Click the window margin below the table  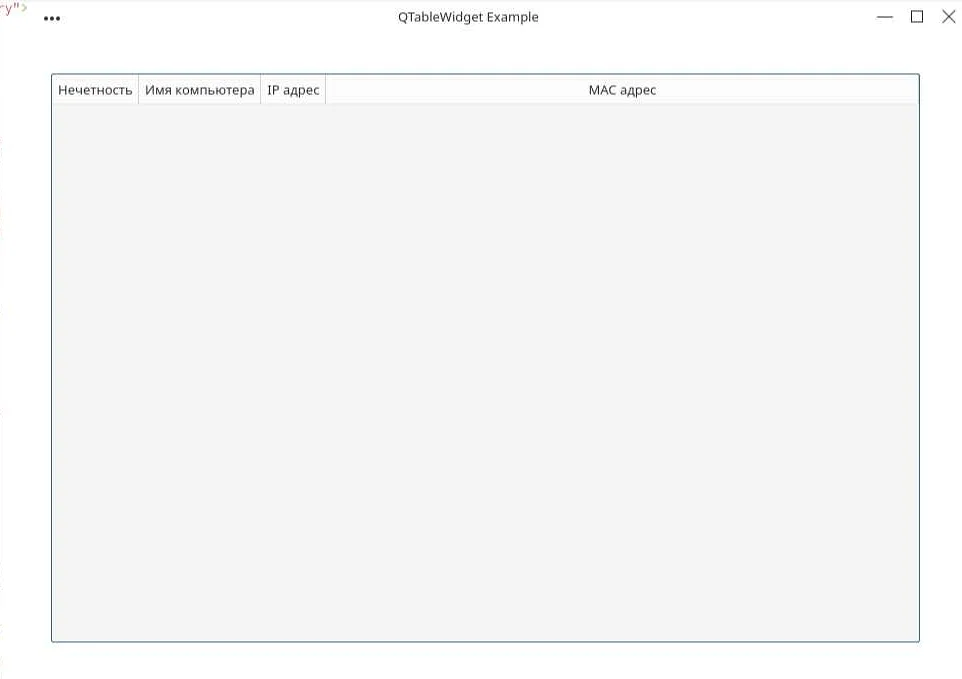(485, 660)
